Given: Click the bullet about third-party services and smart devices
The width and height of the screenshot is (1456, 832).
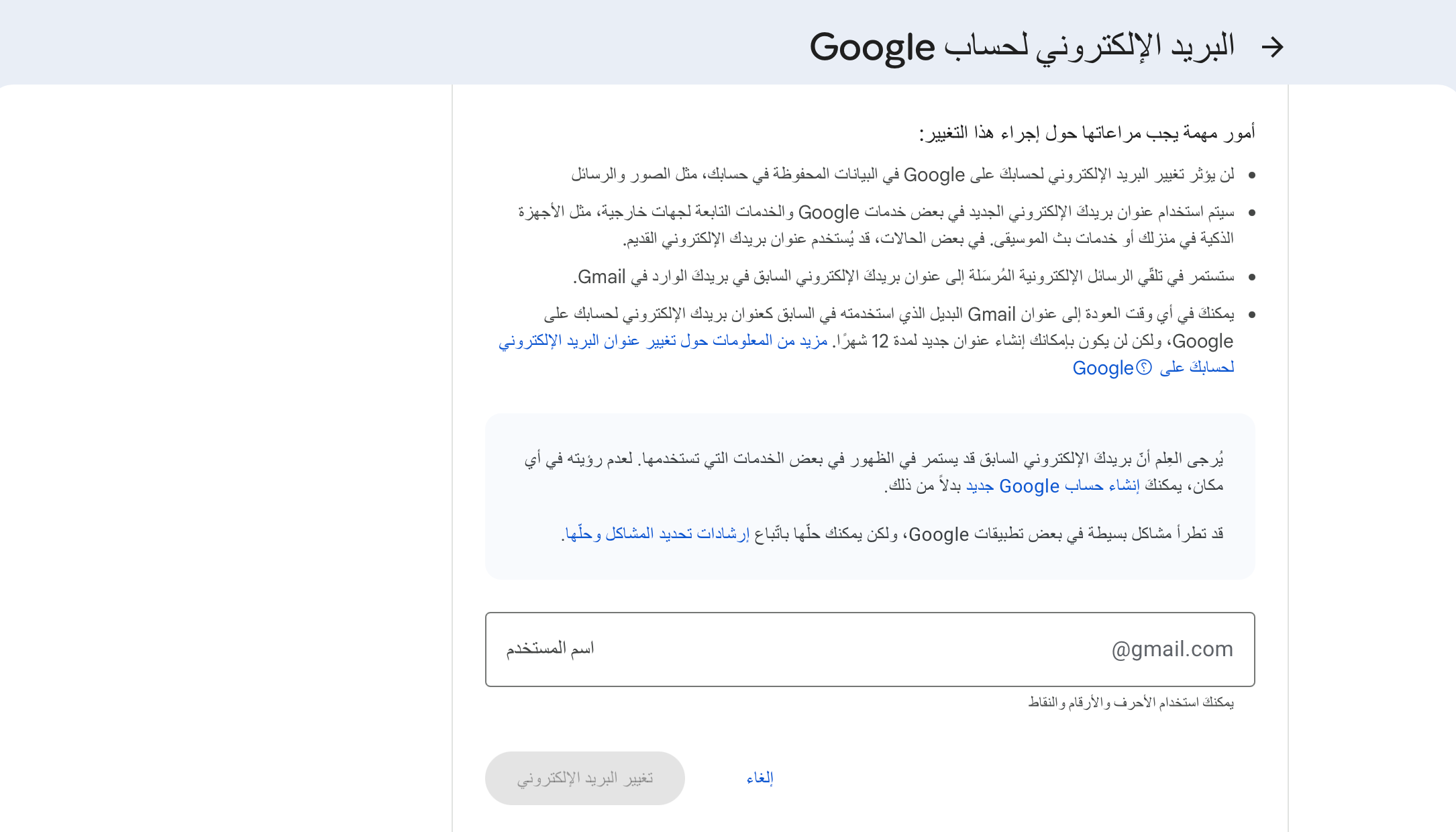Looking at the screenshot, I should pyautogui.click(x=876, y=225).
